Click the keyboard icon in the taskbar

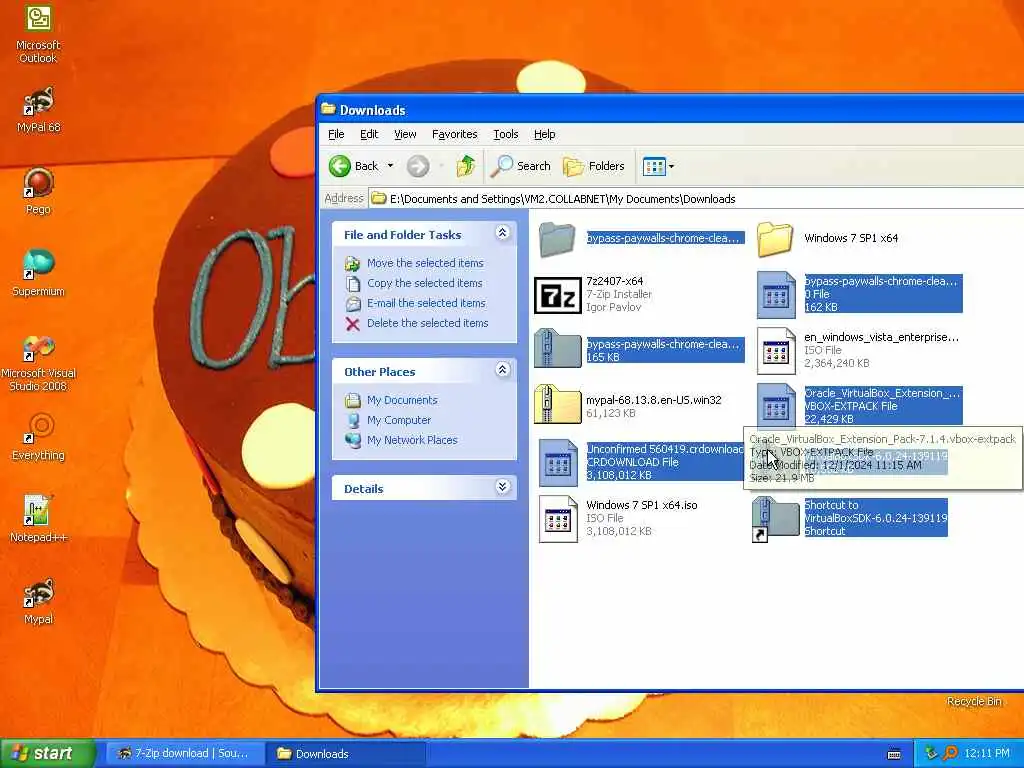pos(895,754)
